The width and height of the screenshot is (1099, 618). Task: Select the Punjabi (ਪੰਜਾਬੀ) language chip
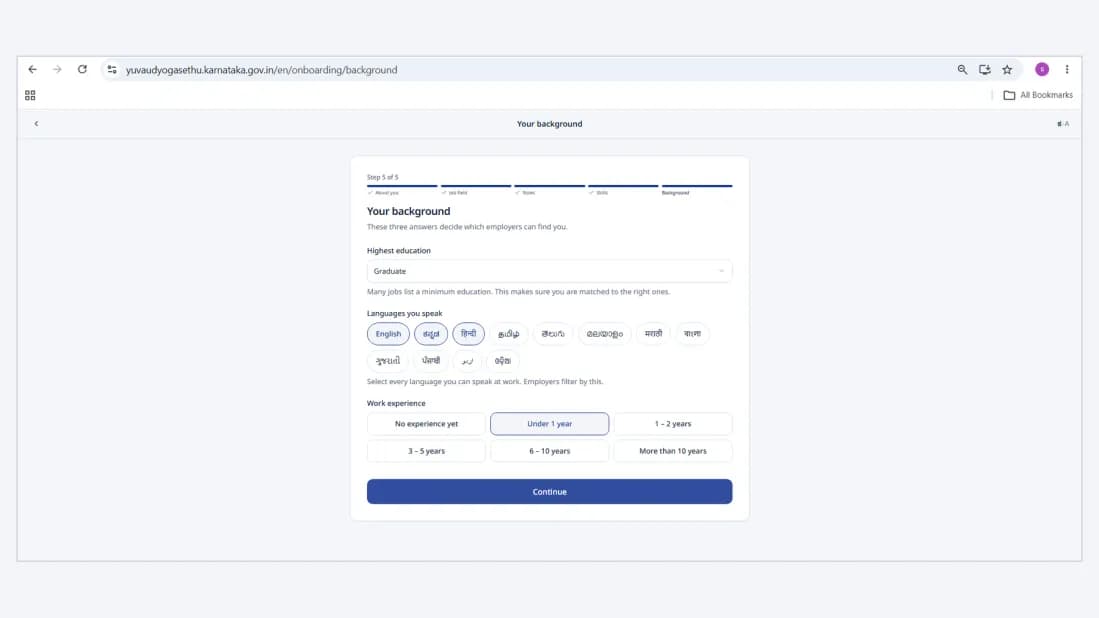click(431, 361)
